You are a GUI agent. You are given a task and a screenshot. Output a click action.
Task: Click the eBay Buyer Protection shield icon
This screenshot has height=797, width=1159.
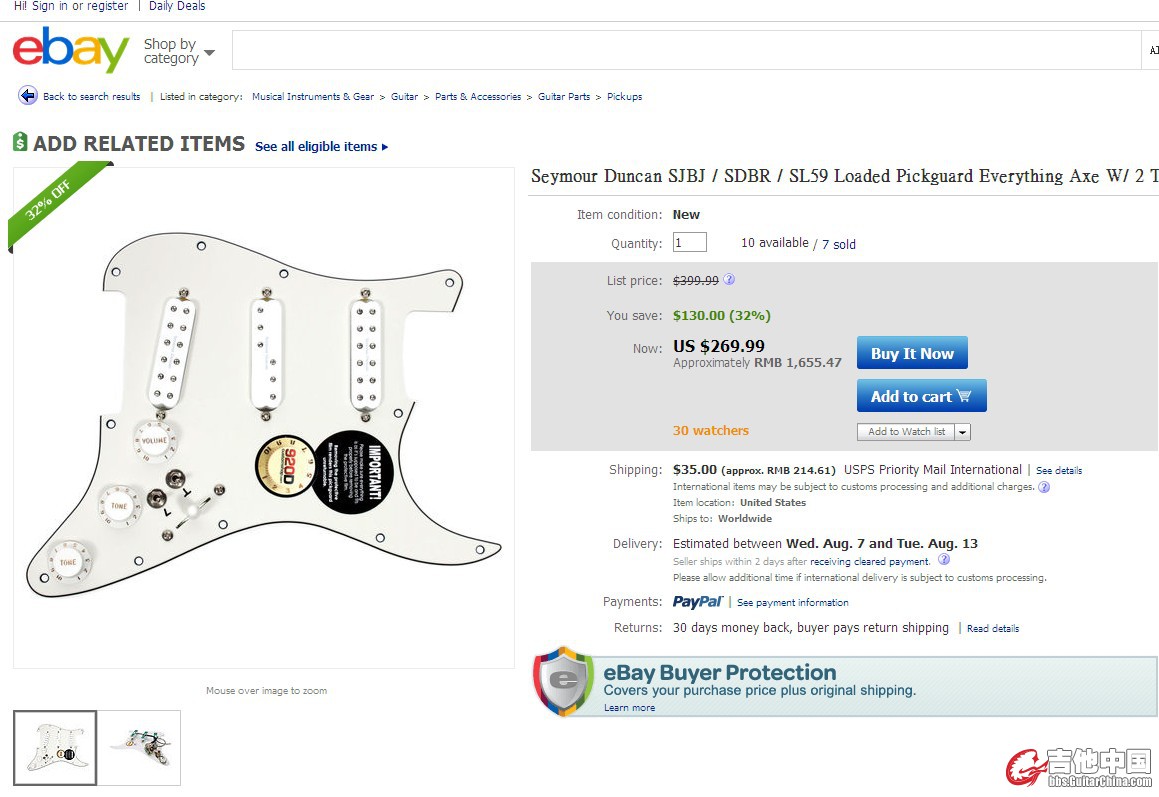tap(564, 681)
